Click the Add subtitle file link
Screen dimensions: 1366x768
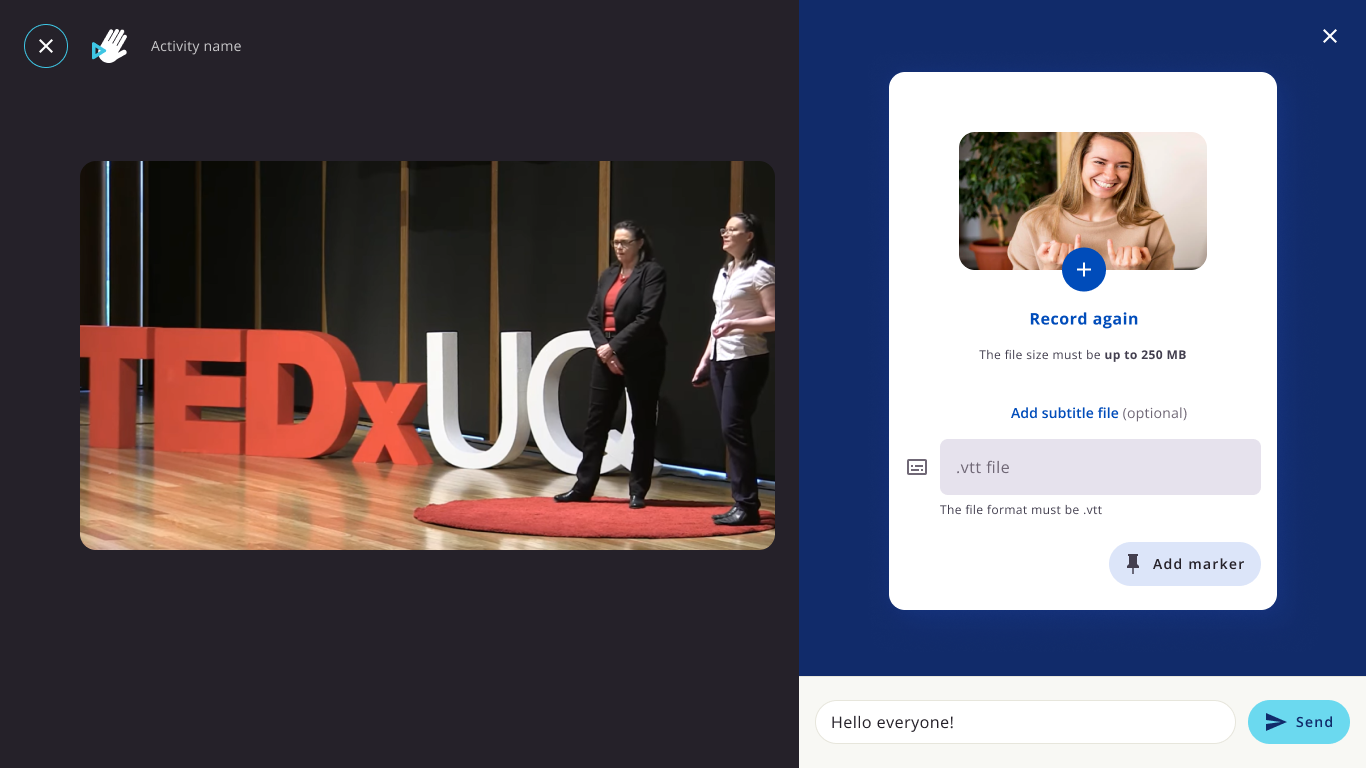point(1065,413)
